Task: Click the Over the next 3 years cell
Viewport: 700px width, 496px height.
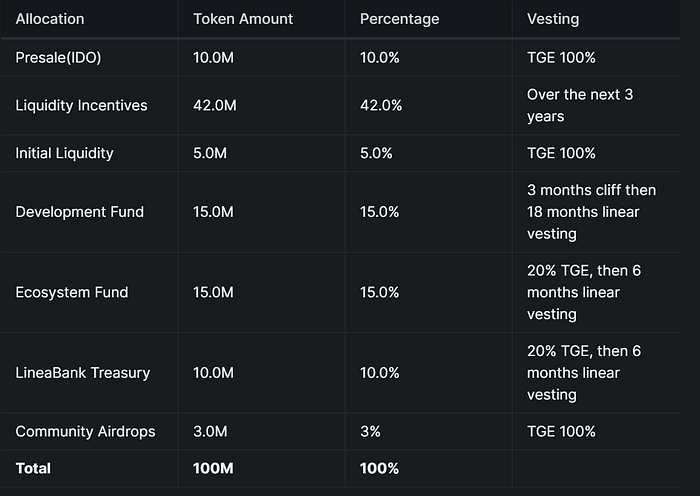Action: (579, 105)
